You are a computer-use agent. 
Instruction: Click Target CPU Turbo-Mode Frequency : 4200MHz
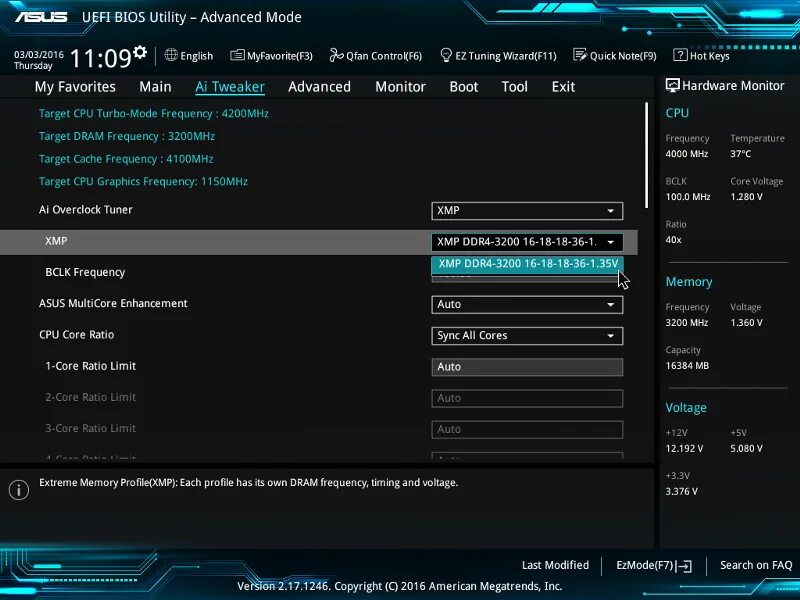click(x=154, y=114)
